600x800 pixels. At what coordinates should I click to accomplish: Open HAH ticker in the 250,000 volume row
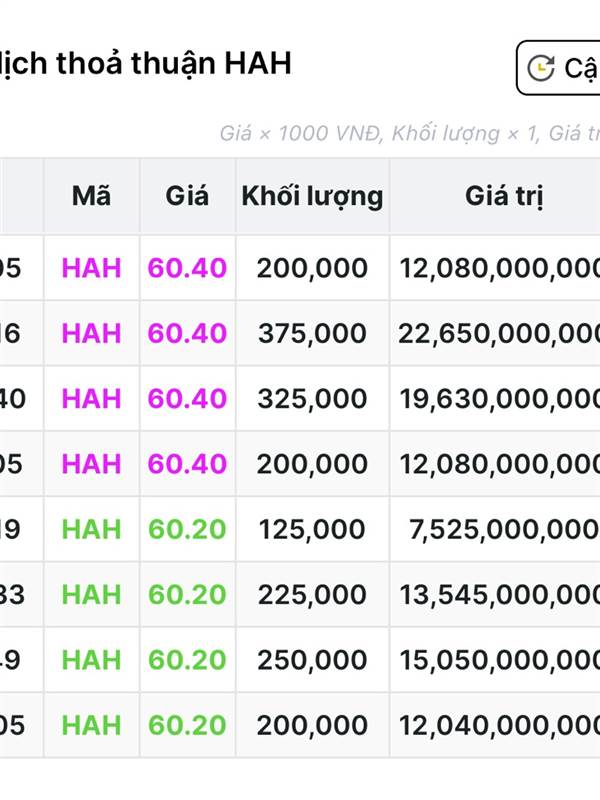[91, 660]
